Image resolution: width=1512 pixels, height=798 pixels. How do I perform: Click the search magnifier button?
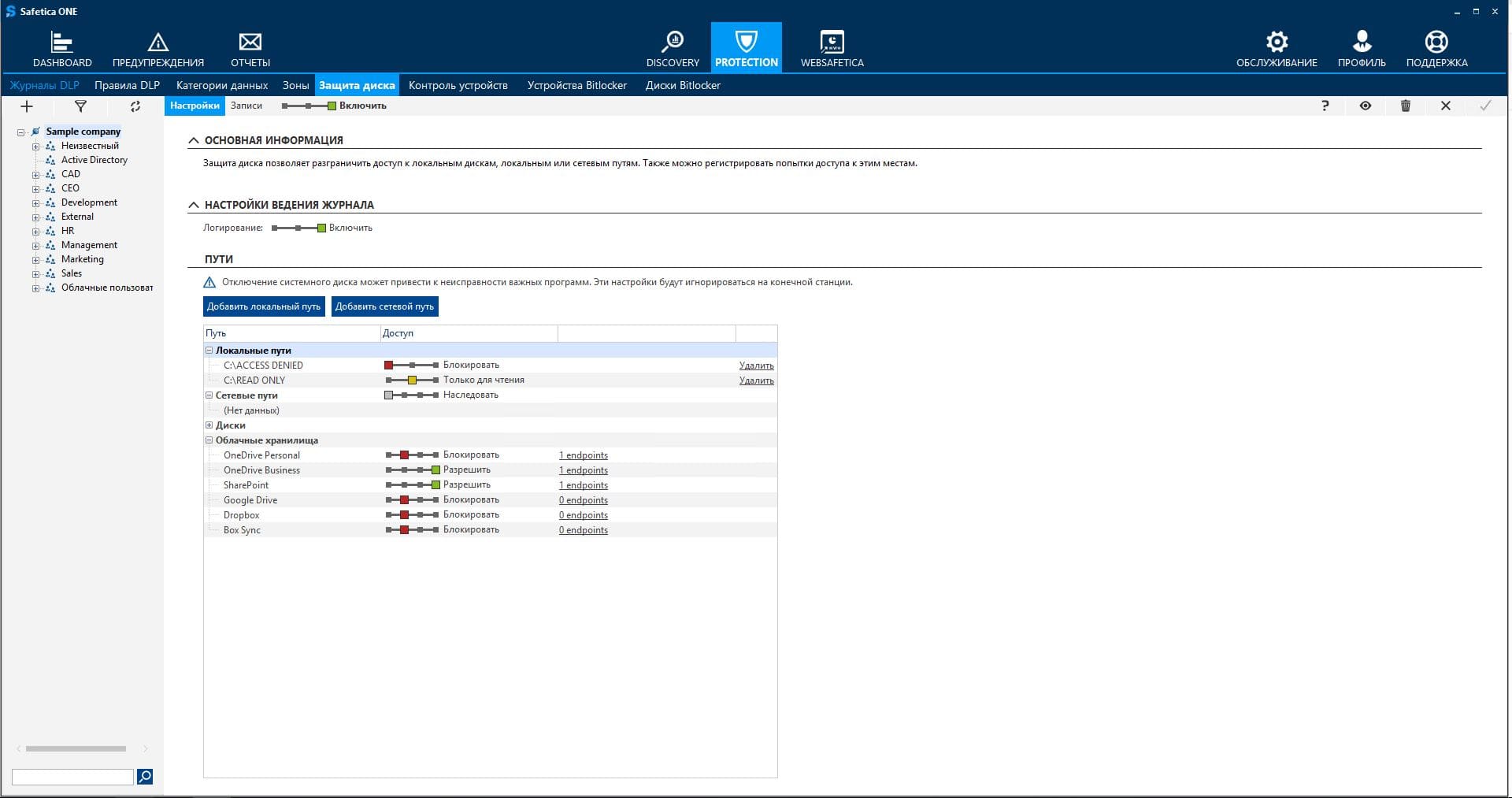(145, 777)
